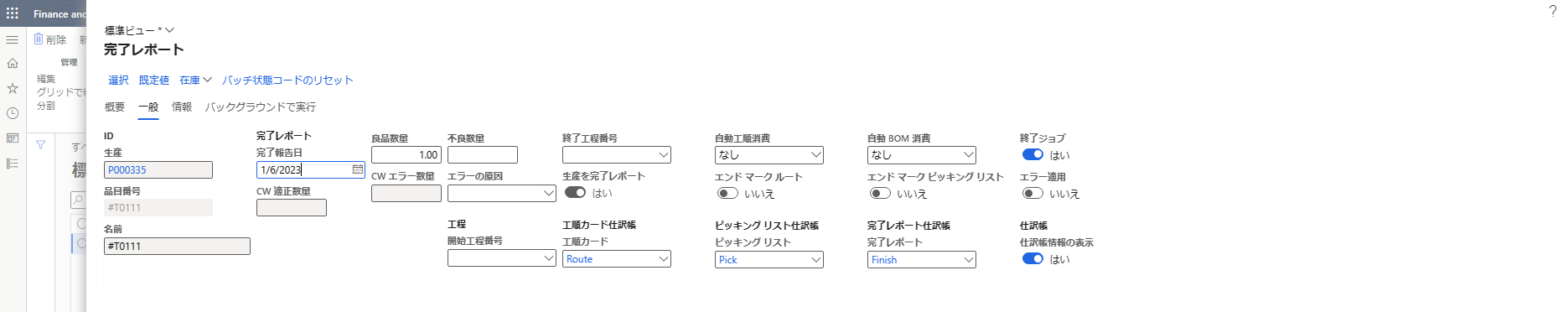1568x312 pixels.
Task: Toggle 終了ジョブ switch
Action: tap(1032, 154)
